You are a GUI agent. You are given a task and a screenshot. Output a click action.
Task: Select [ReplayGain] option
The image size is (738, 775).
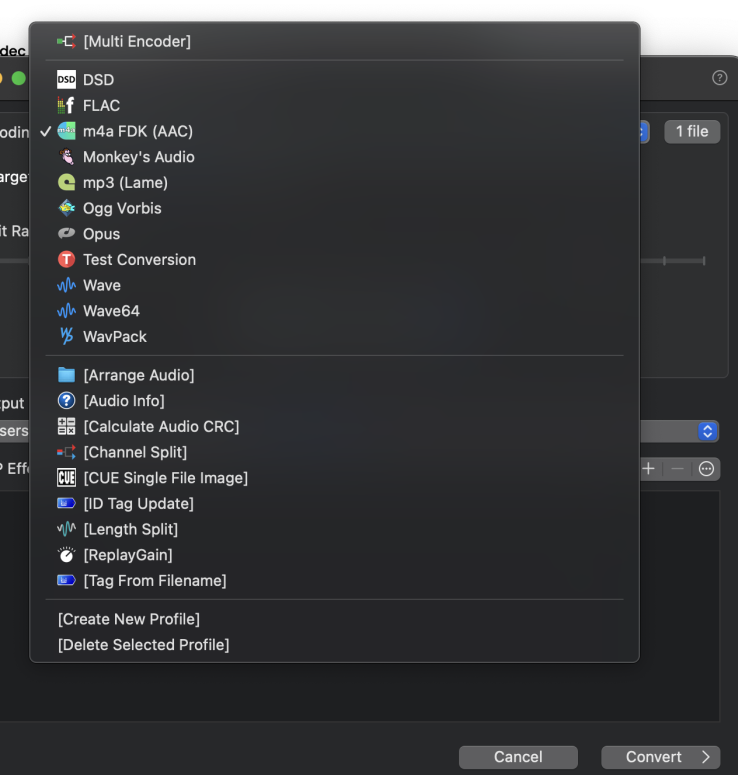click(334, 555)
